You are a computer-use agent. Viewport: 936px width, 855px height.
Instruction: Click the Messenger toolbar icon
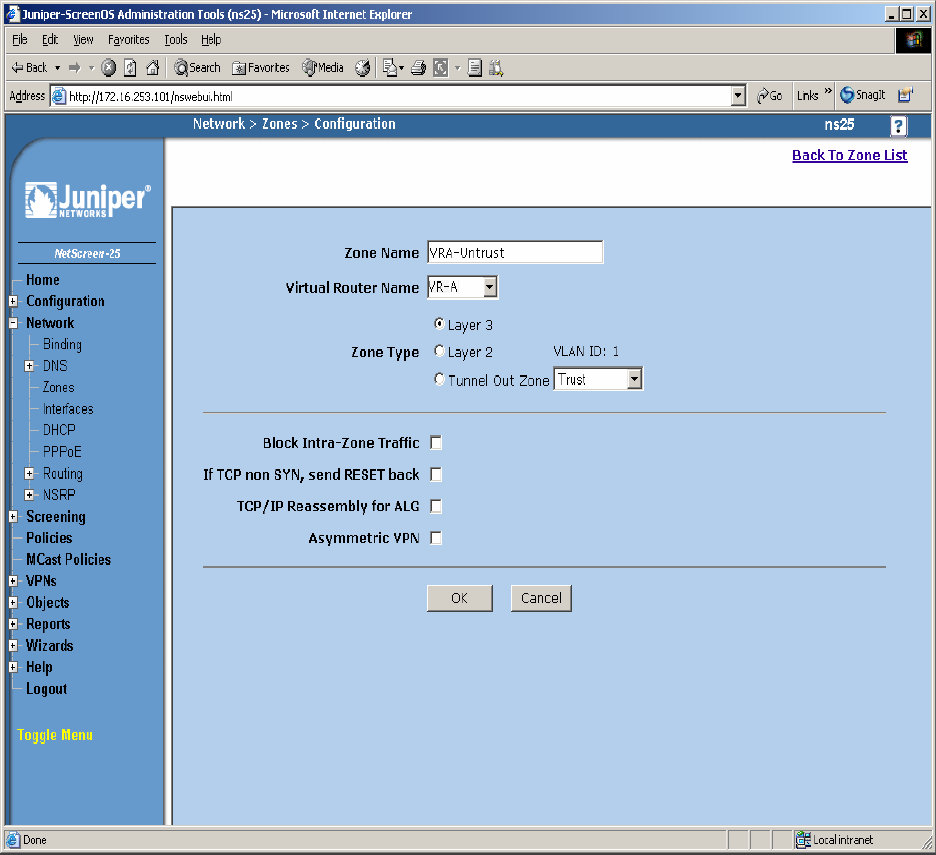pyautogui.click(x=496, y=67)
